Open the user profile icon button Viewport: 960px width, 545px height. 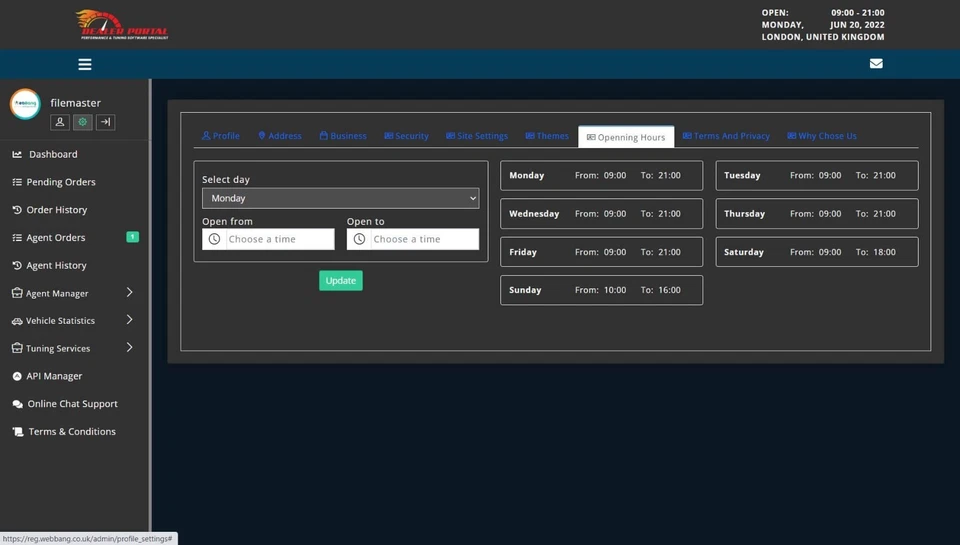tap(59, 122)
